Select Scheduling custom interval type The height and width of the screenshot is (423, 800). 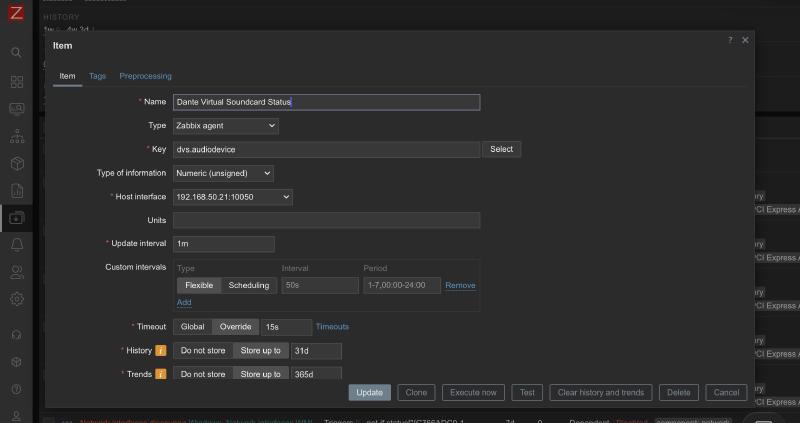click(249, 285)
